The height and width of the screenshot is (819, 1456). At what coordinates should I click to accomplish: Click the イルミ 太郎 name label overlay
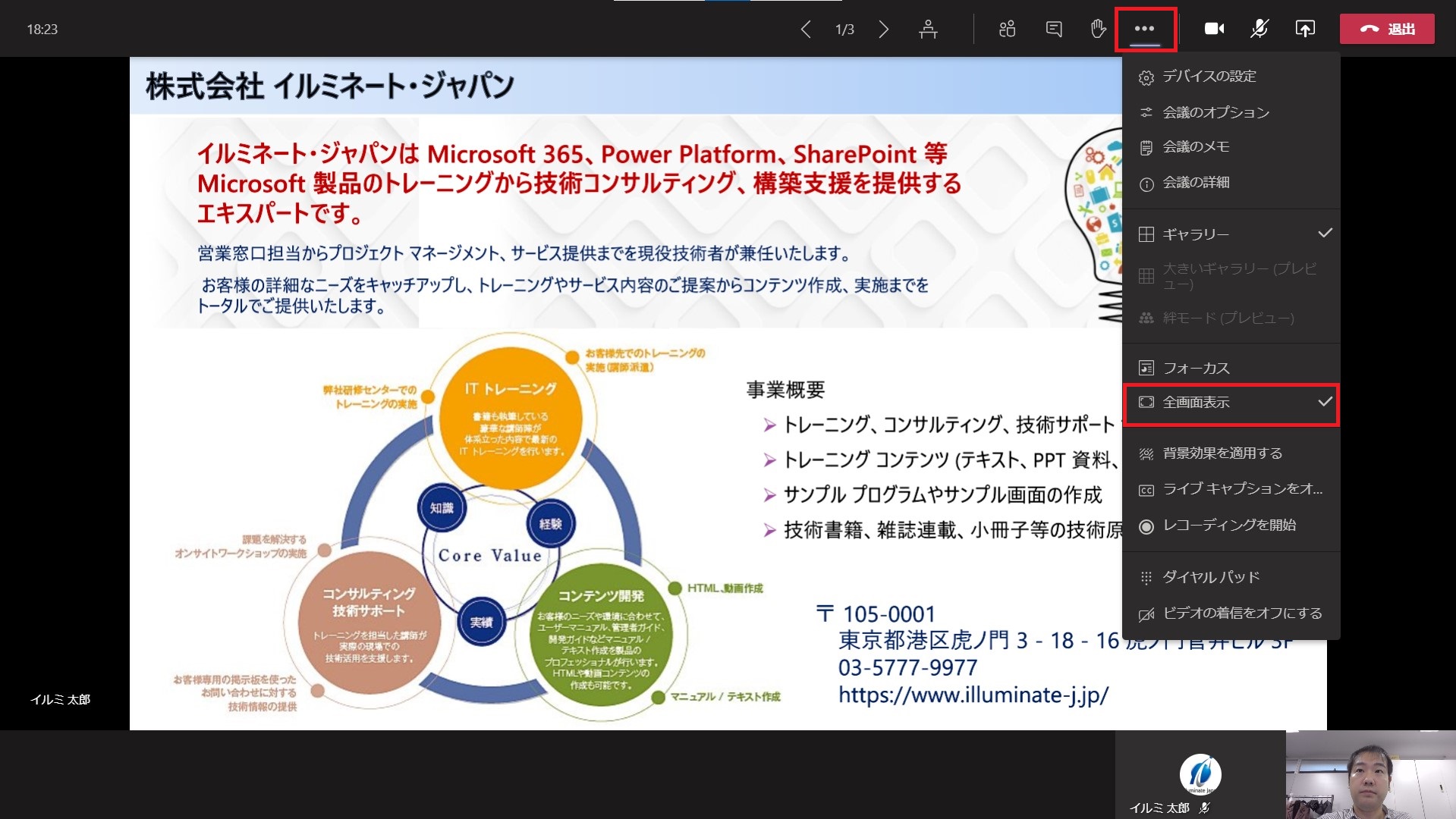point(60,700)
